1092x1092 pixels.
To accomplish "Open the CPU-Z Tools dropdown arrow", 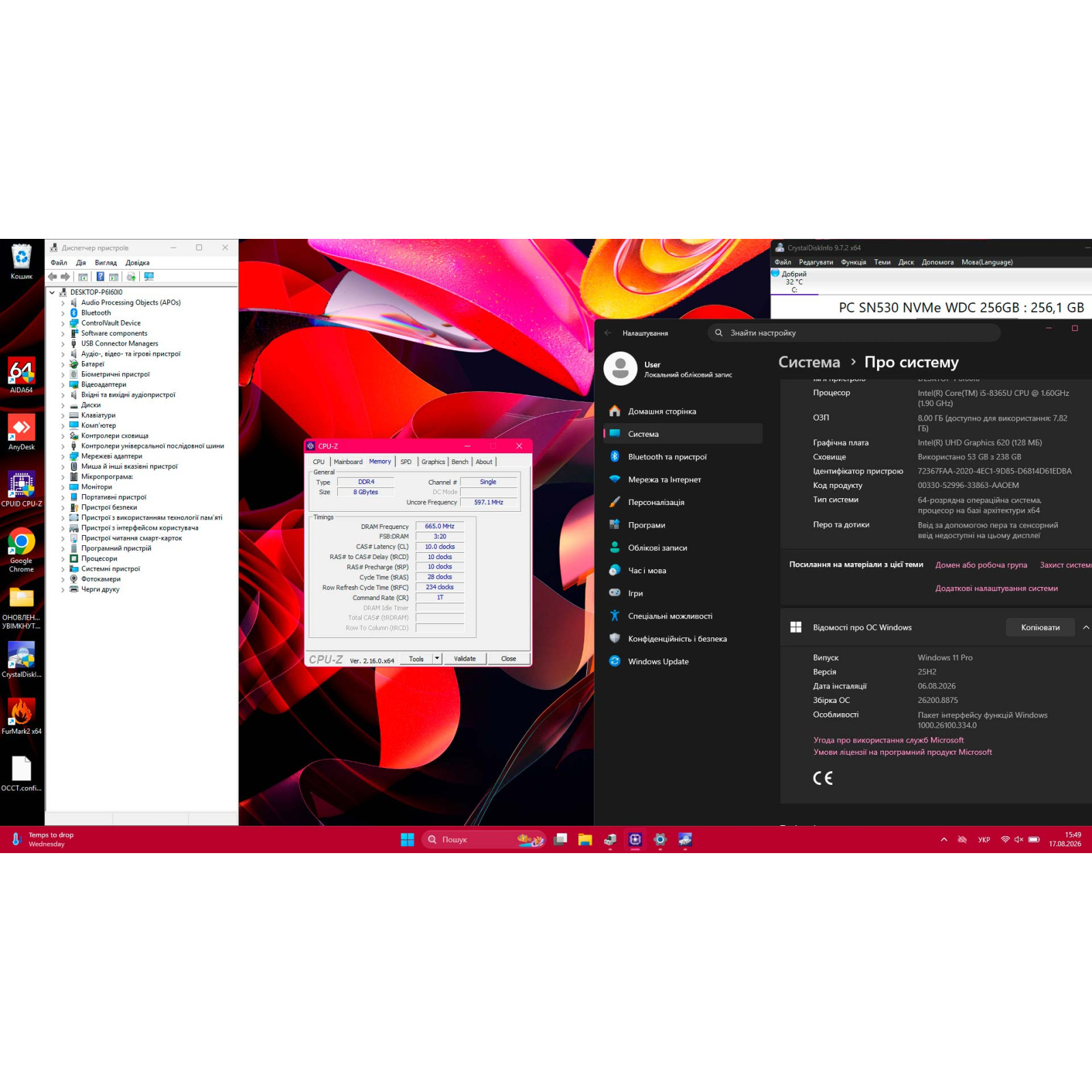I will 437,659.
